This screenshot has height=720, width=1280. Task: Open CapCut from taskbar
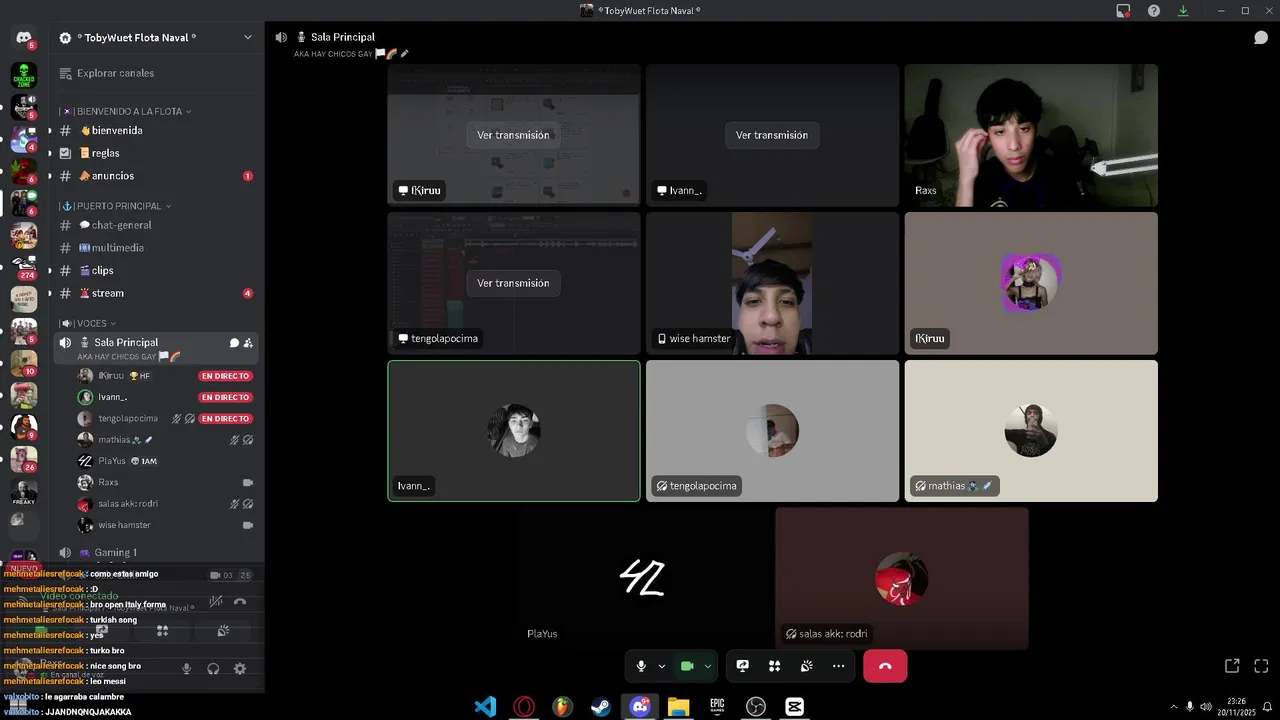(x=795, y=707)
